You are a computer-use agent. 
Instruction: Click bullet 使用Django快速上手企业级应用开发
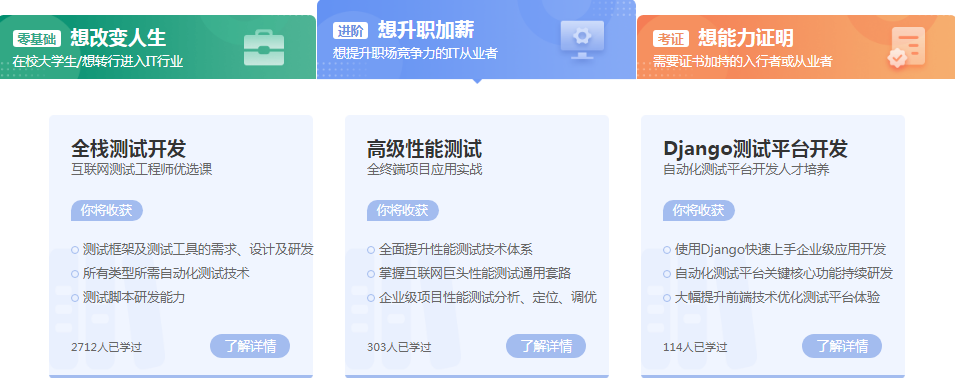[x=780, y=250]
